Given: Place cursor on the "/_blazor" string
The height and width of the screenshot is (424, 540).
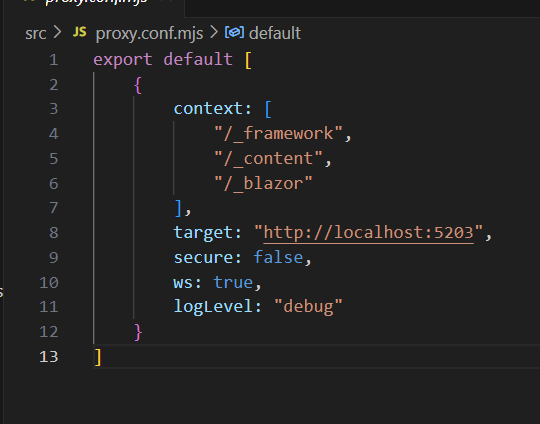Looking at the screenshot, I should 263,183.
